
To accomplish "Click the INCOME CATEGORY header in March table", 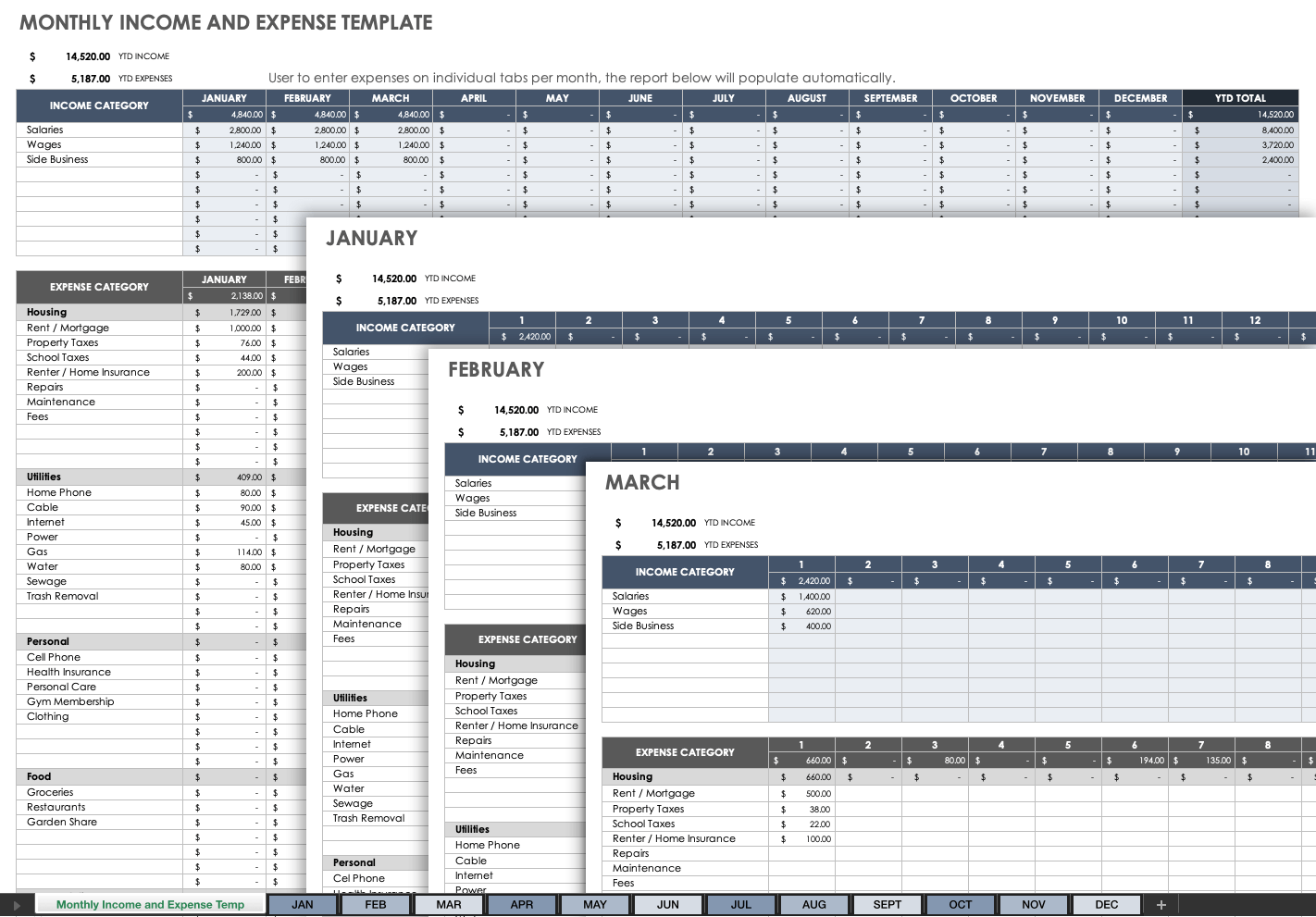I will click(684, 572).
